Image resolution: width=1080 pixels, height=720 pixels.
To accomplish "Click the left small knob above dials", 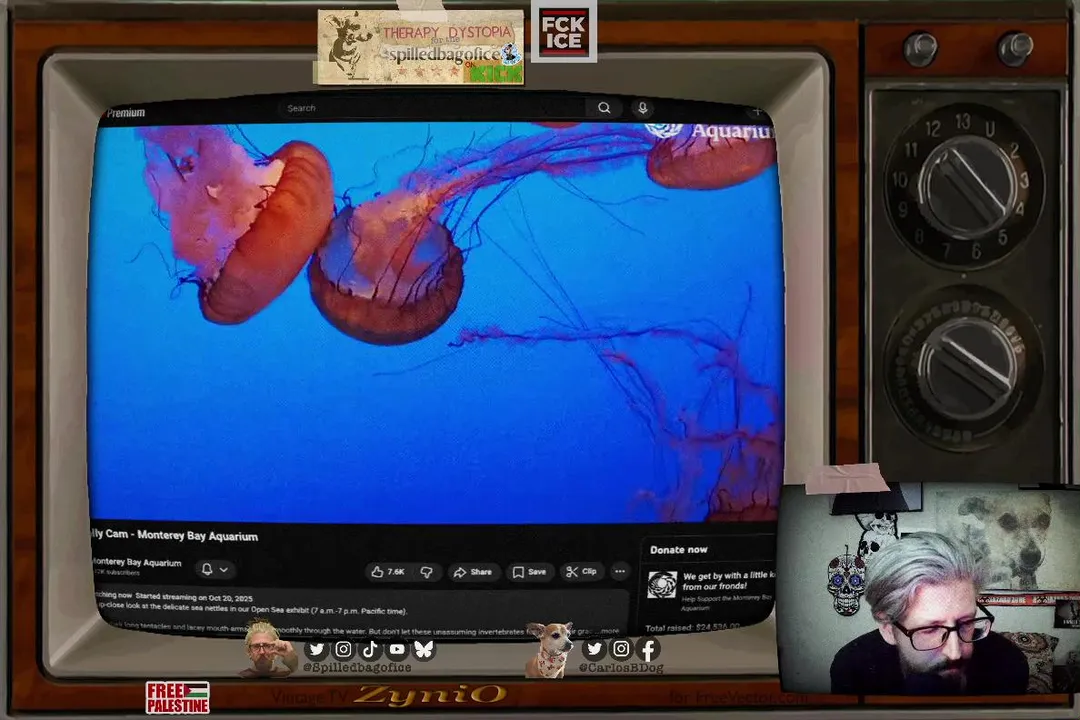I will 920,49.
